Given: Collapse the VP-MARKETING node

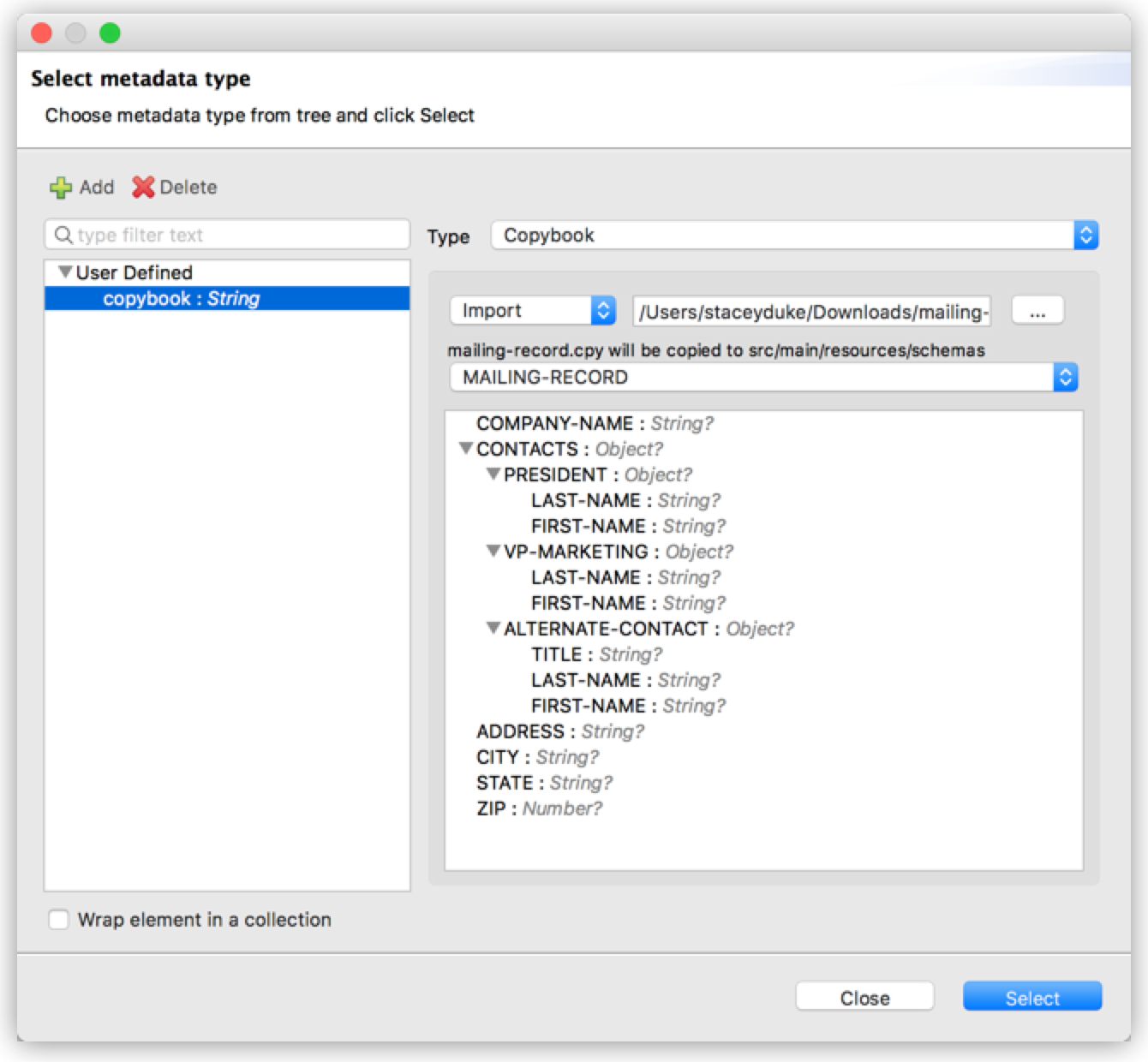Looking at the screenshot, I should pos(493,551).
